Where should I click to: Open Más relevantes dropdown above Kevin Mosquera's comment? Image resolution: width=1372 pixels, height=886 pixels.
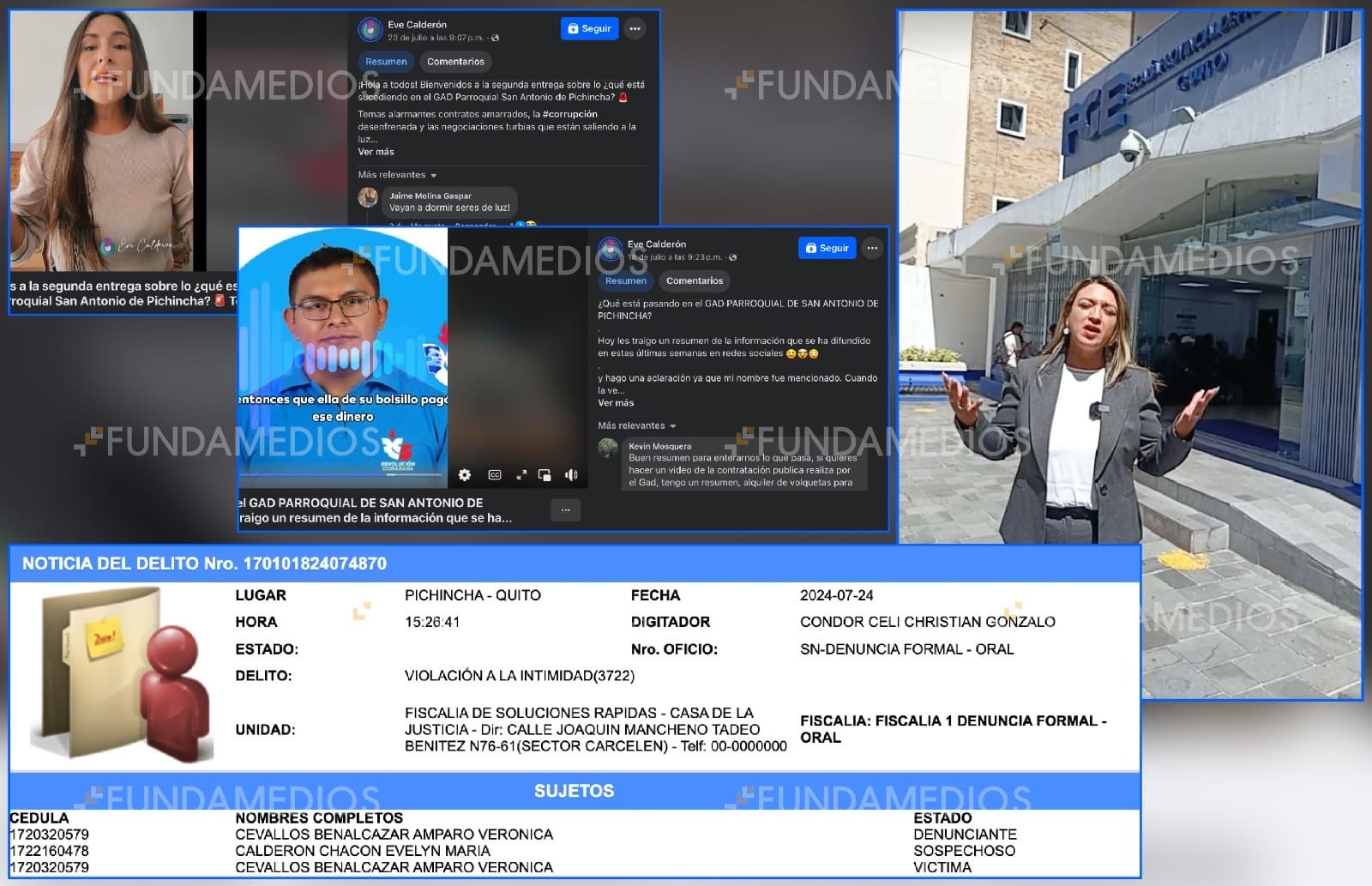pos(636,425)
